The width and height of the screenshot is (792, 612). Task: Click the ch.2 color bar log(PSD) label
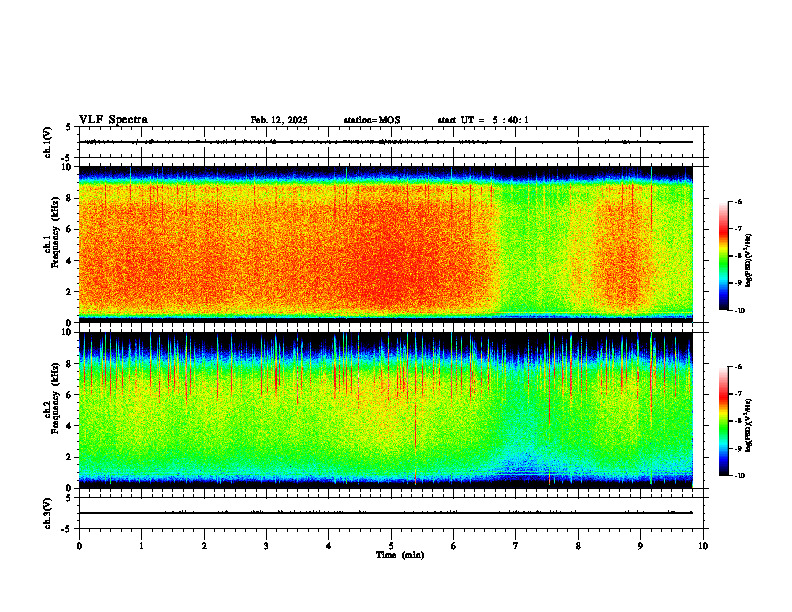tap(749, 424)
